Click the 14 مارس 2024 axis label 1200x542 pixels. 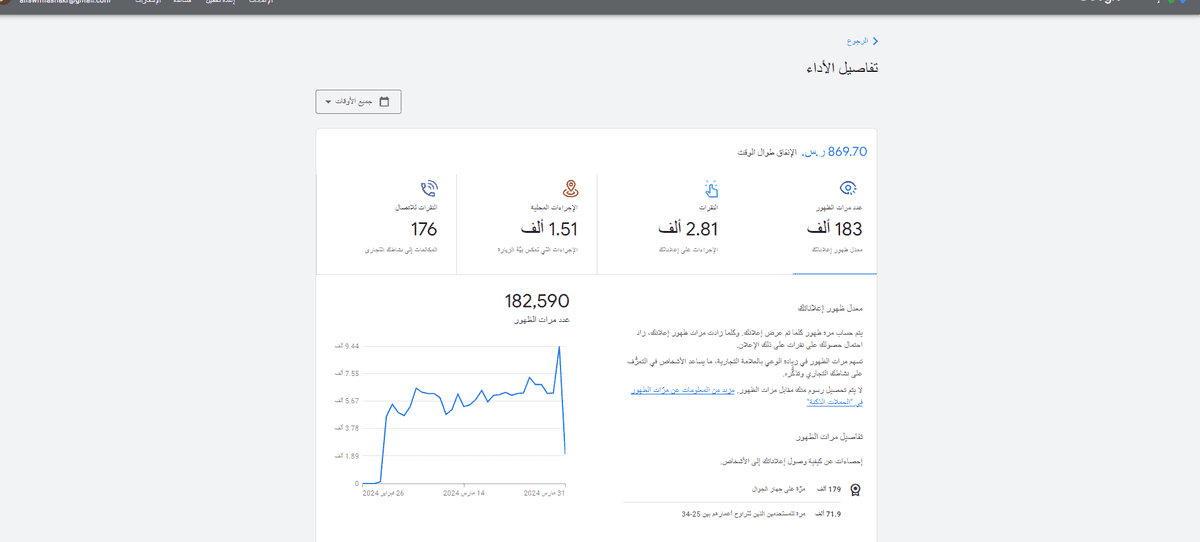click(464, 493)
